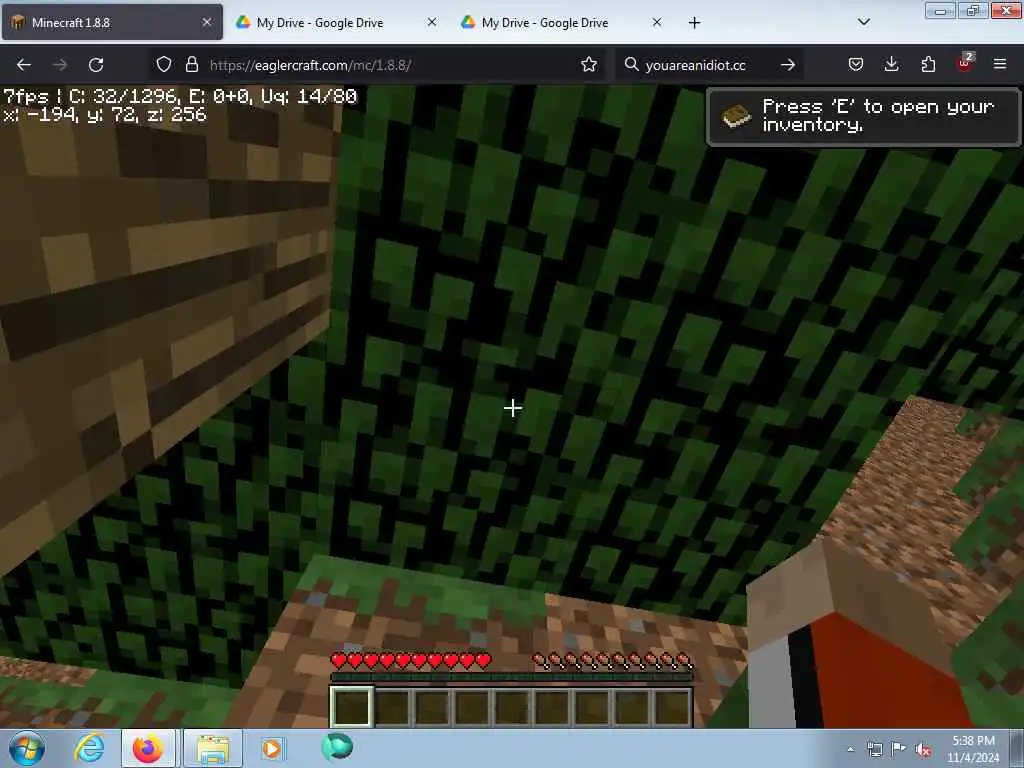Launch Internet Explorer from the taskbar
Viewport: 1024px width, 768px height.
(x=89, y=748)
